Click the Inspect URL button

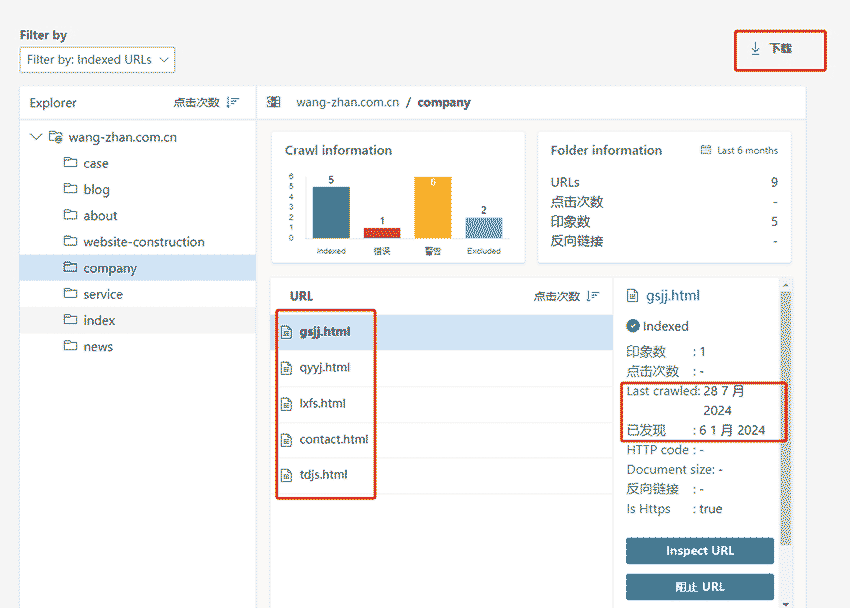tap(700, 551)
